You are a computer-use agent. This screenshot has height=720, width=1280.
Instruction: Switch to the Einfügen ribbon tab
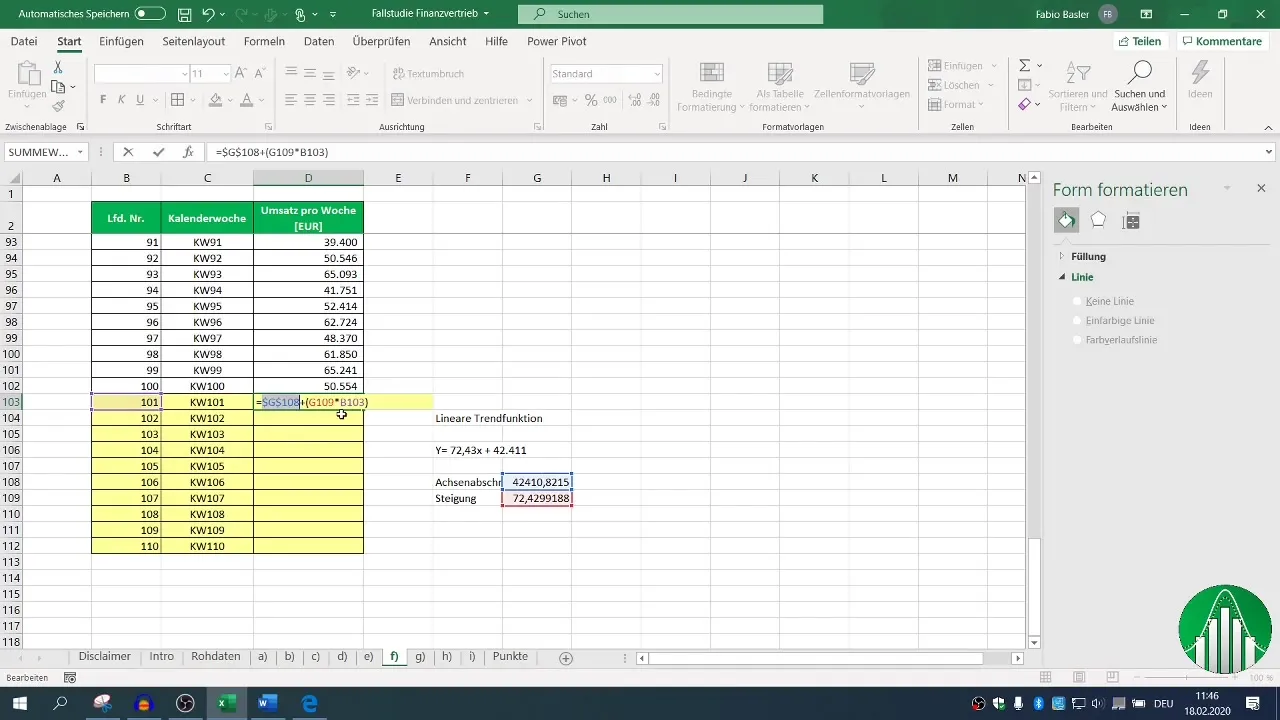121,41
